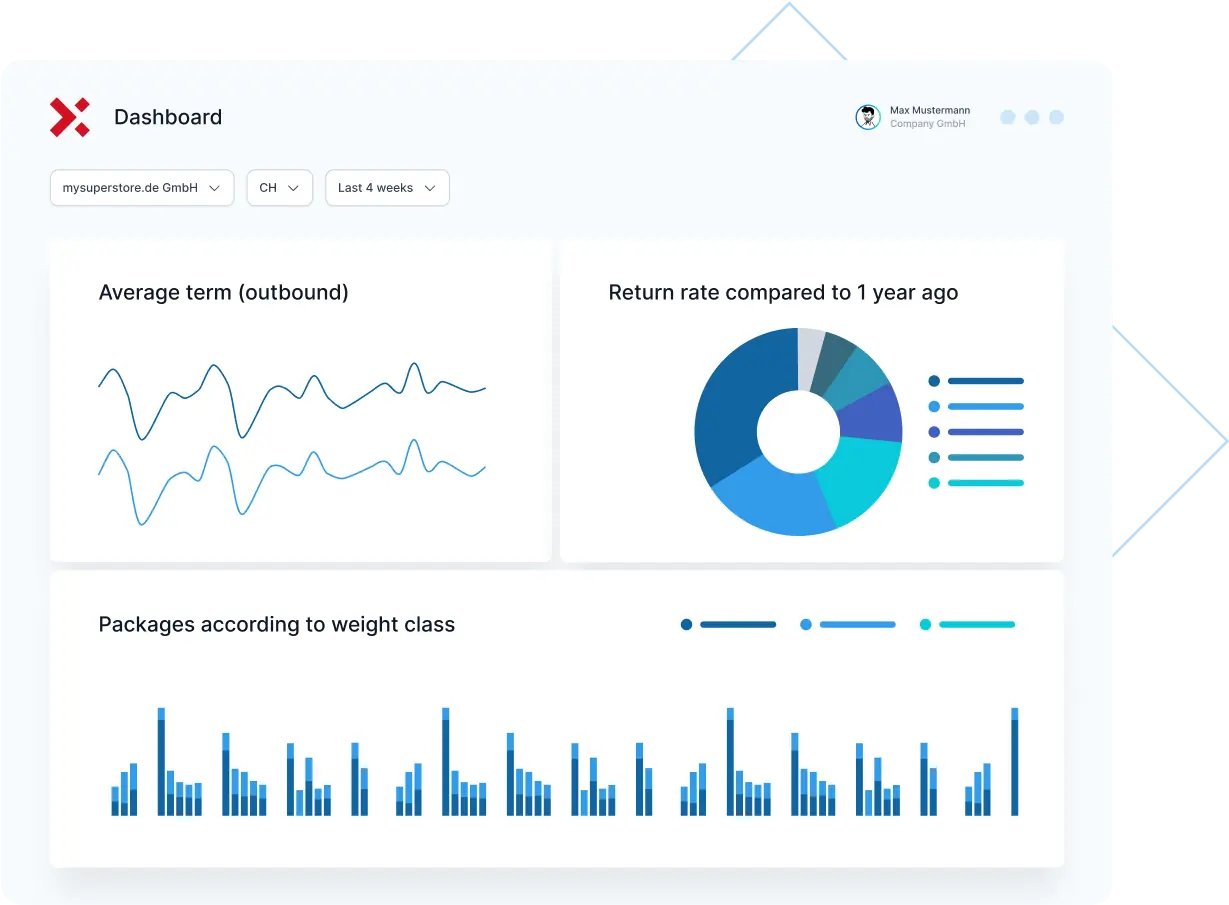Toggle the cyan legend entry of donut chart

click(x=976, y=483)
